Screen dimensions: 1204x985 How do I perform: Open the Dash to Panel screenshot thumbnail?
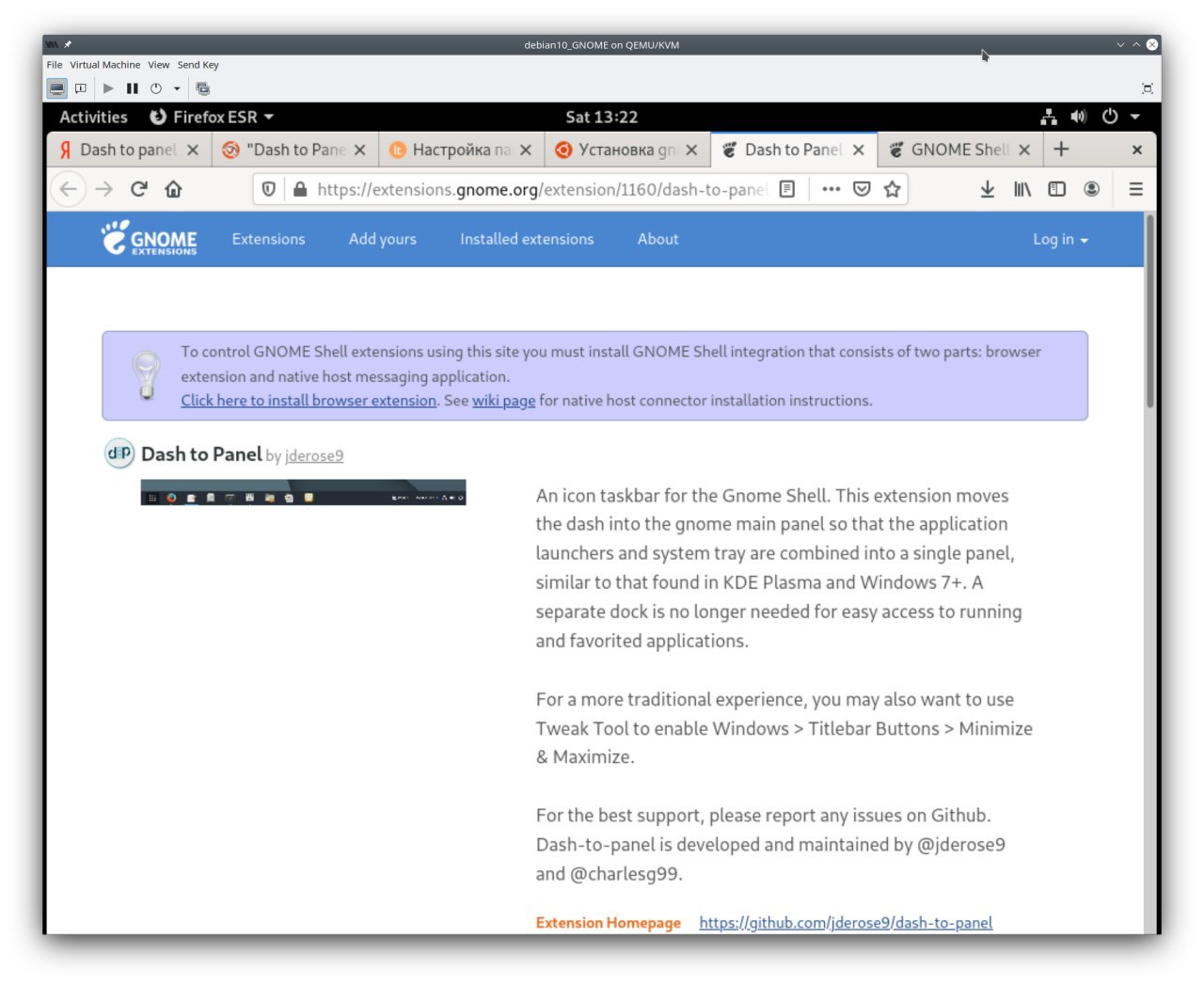[303, 493]
